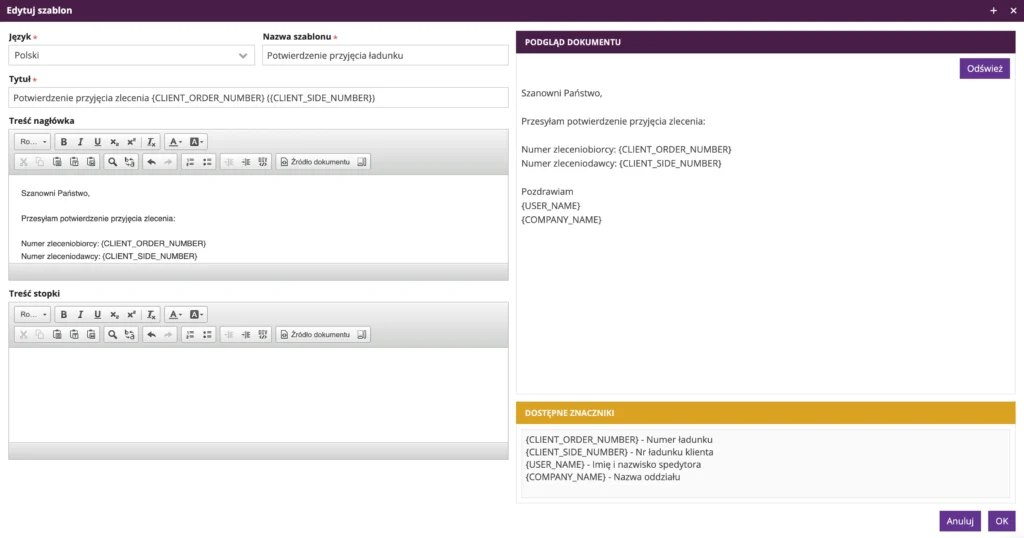This screenshot has height=538, width=1024.
Task: Confirm template with OK button
Action: (1002, 521)
